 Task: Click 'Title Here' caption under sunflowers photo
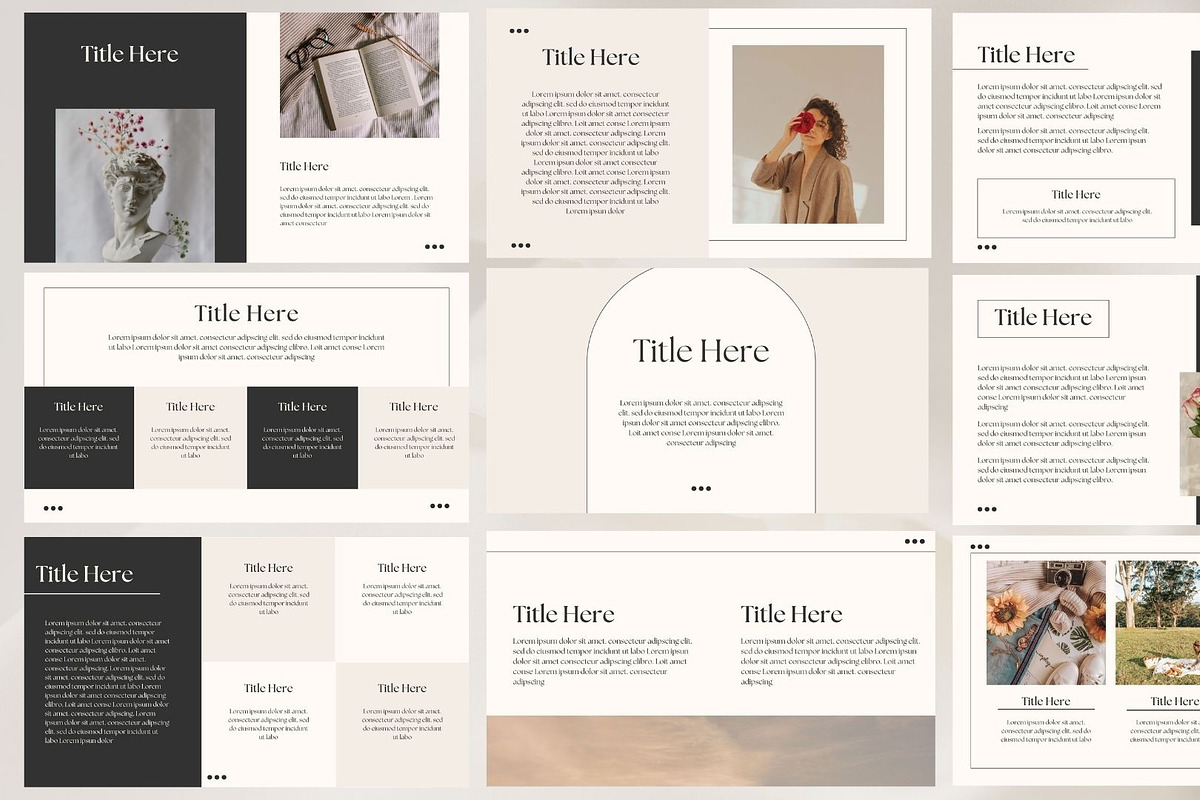tap(1046, 701)
